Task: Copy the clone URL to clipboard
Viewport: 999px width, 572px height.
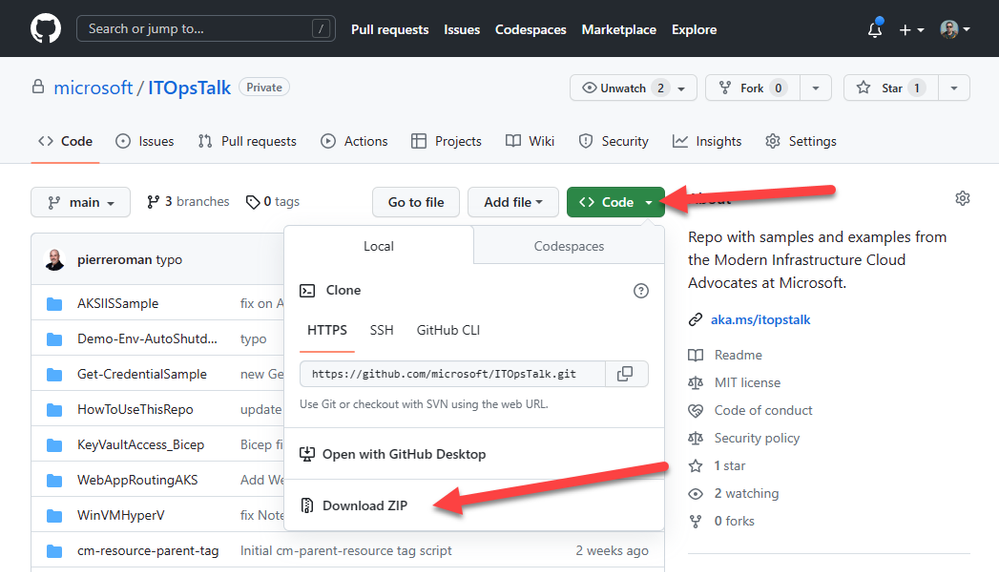Action: (x=626, y=374)
